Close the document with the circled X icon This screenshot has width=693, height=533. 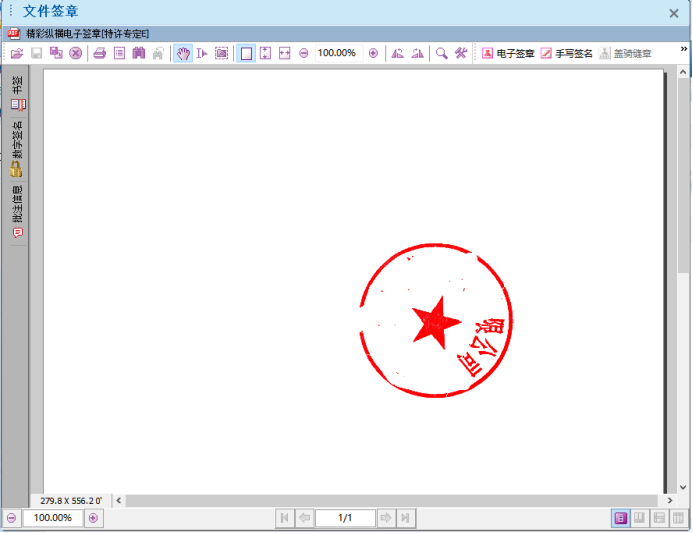(x=76, y=53)
